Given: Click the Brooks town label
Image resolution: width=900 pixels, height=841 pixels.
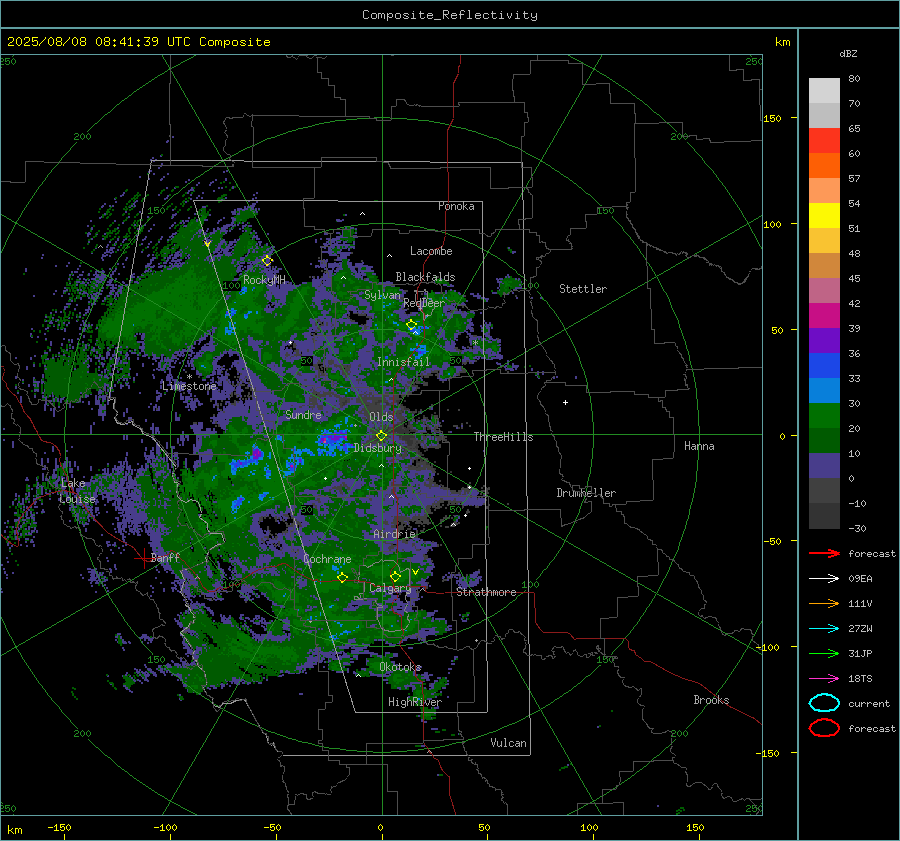Looking at the screenshot, I should click(x=711, y=700).
